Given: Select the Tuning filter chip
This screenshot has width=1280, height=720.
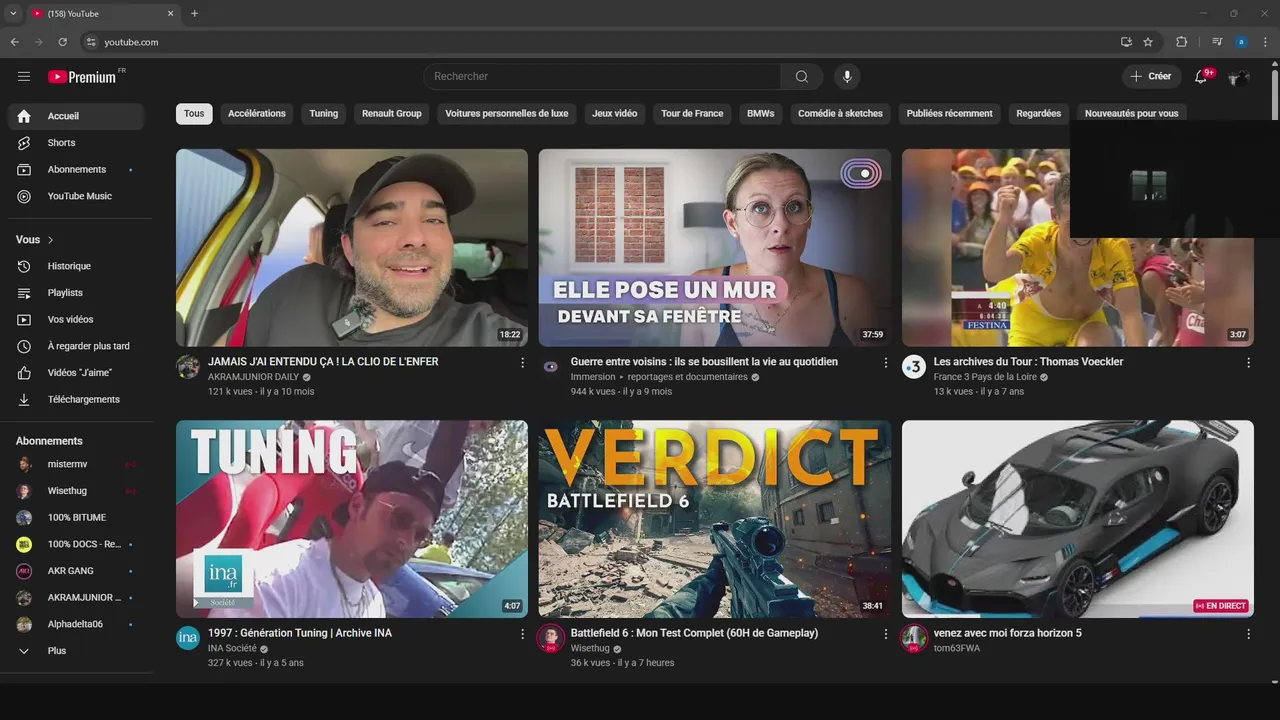Looking at the screenshot, I should tap(324, 114).
